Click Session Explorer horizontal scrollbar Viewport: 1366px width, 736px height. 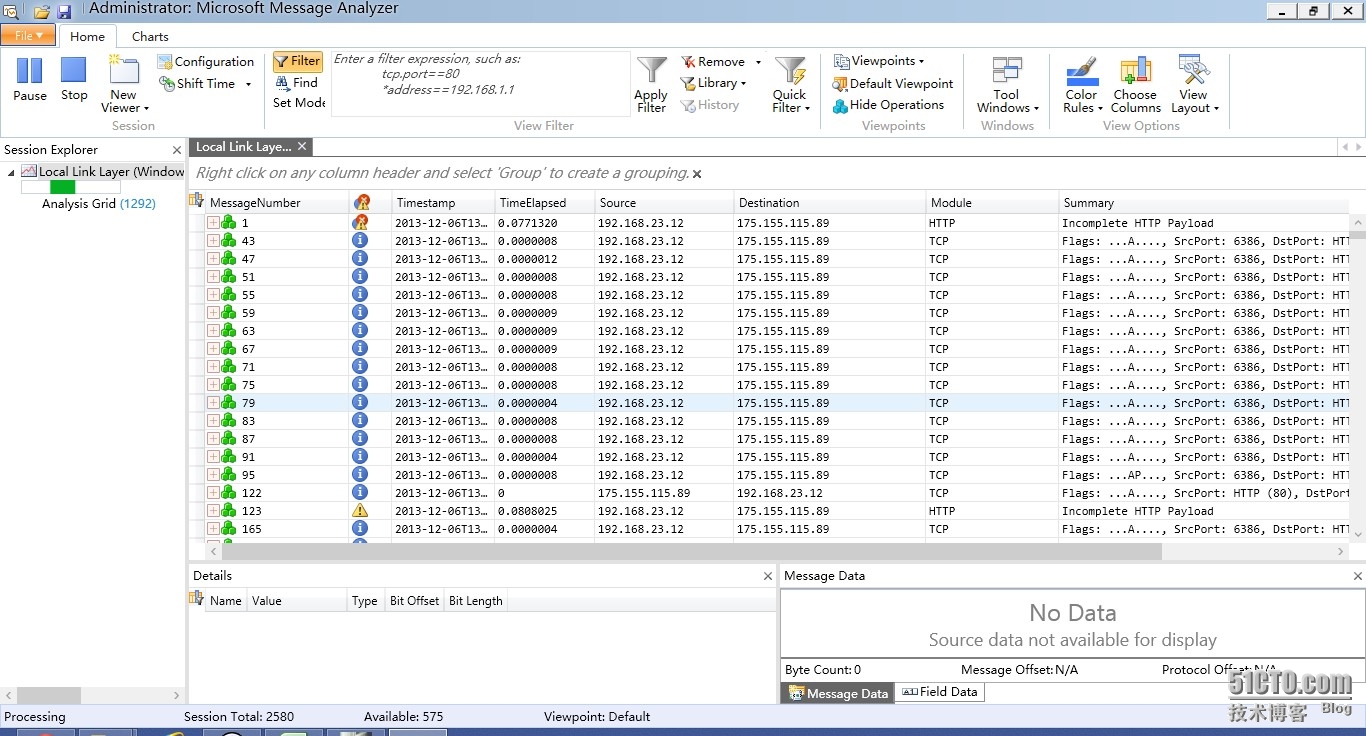[48, 695]
